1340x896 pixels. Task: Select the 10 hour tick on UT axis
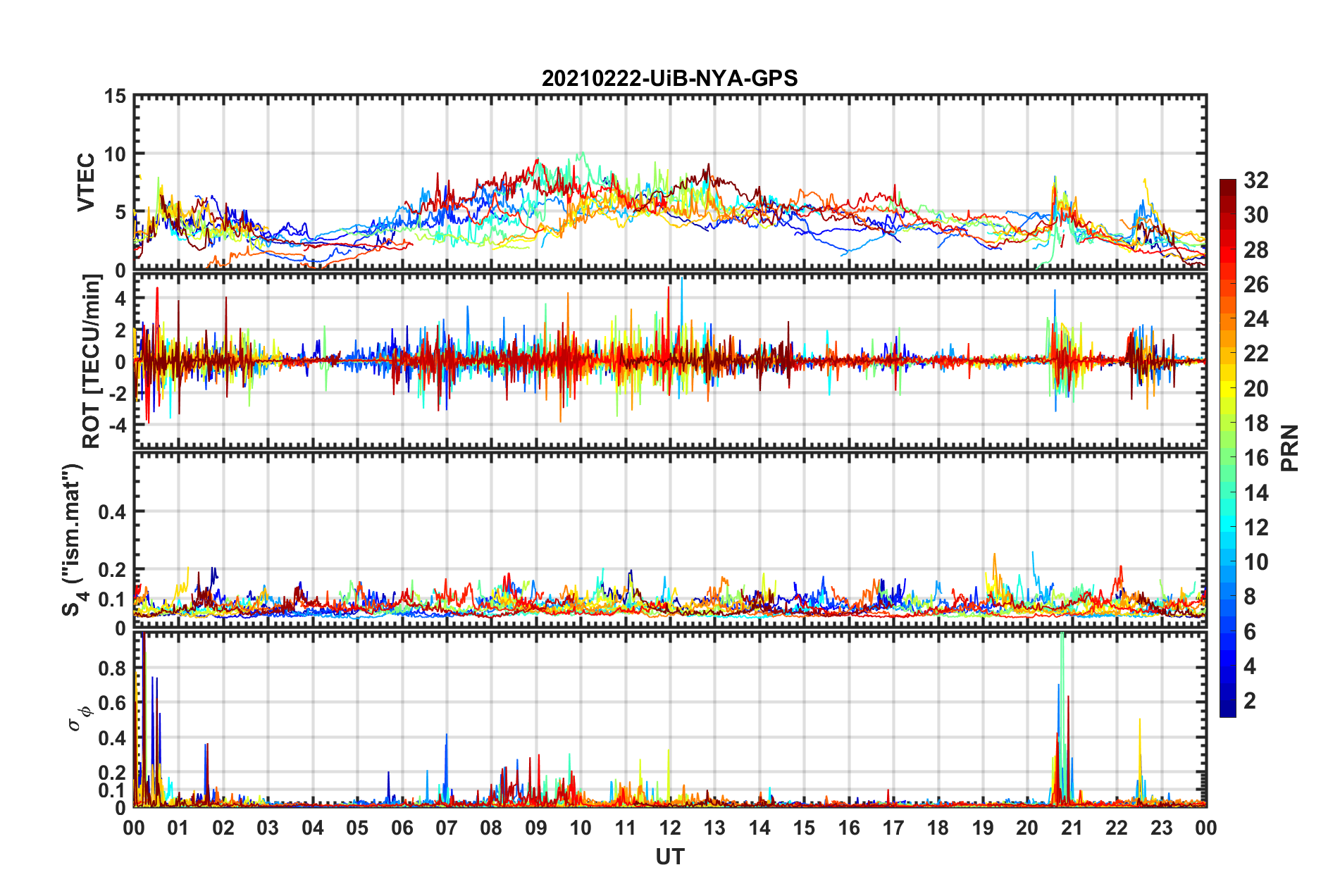tap(581, 828)
